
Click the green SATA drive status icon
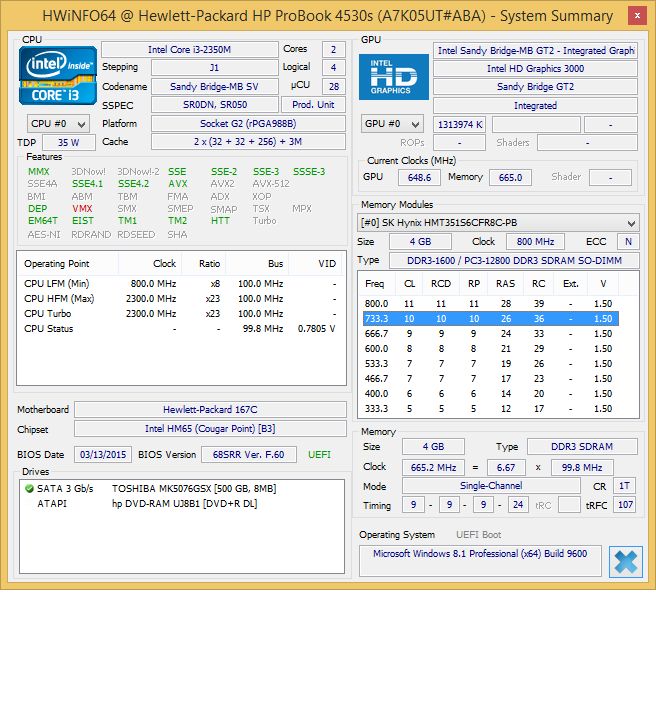pyautogui.click(x=29, y=489)
